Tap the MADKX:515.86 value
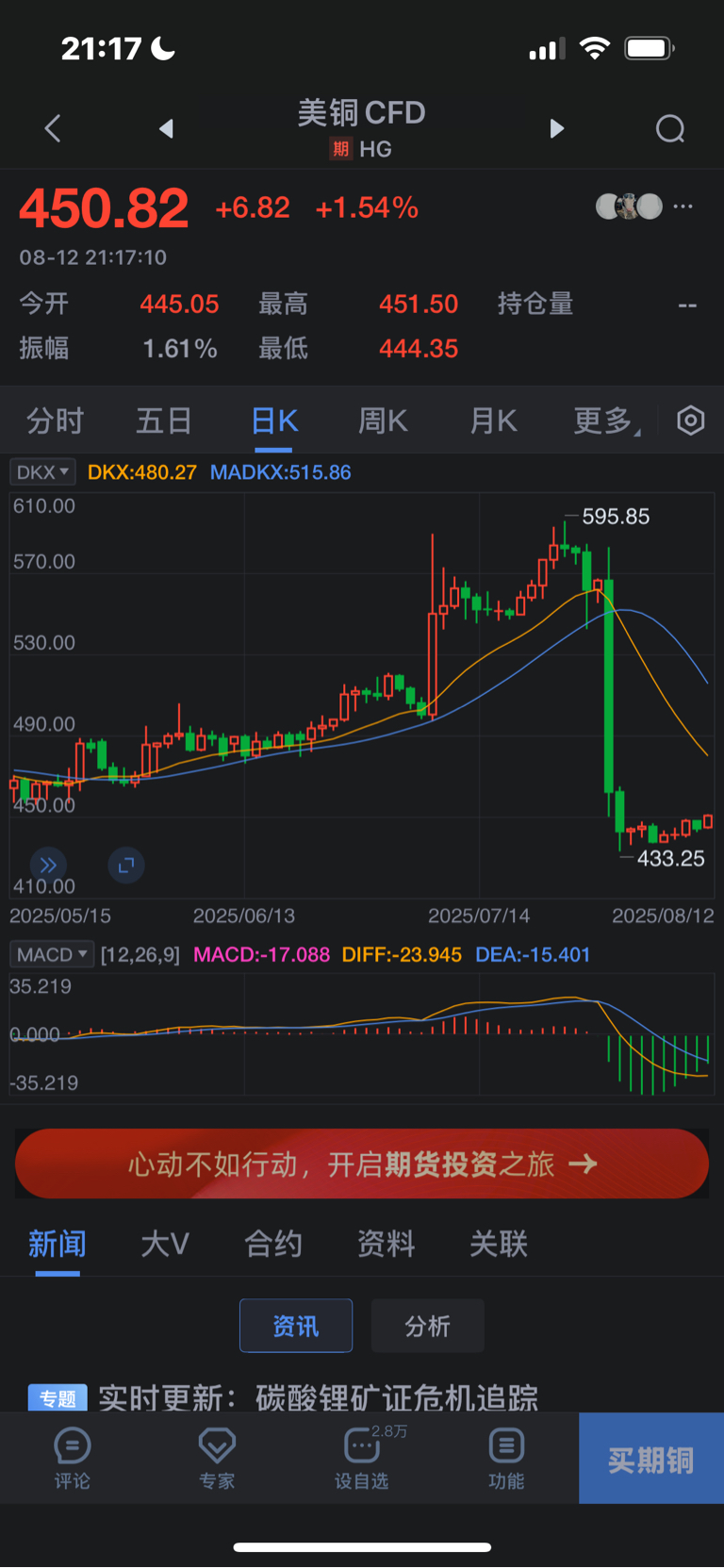Image resolution: width=724 pixels, height=1568 pixels. 280,471
